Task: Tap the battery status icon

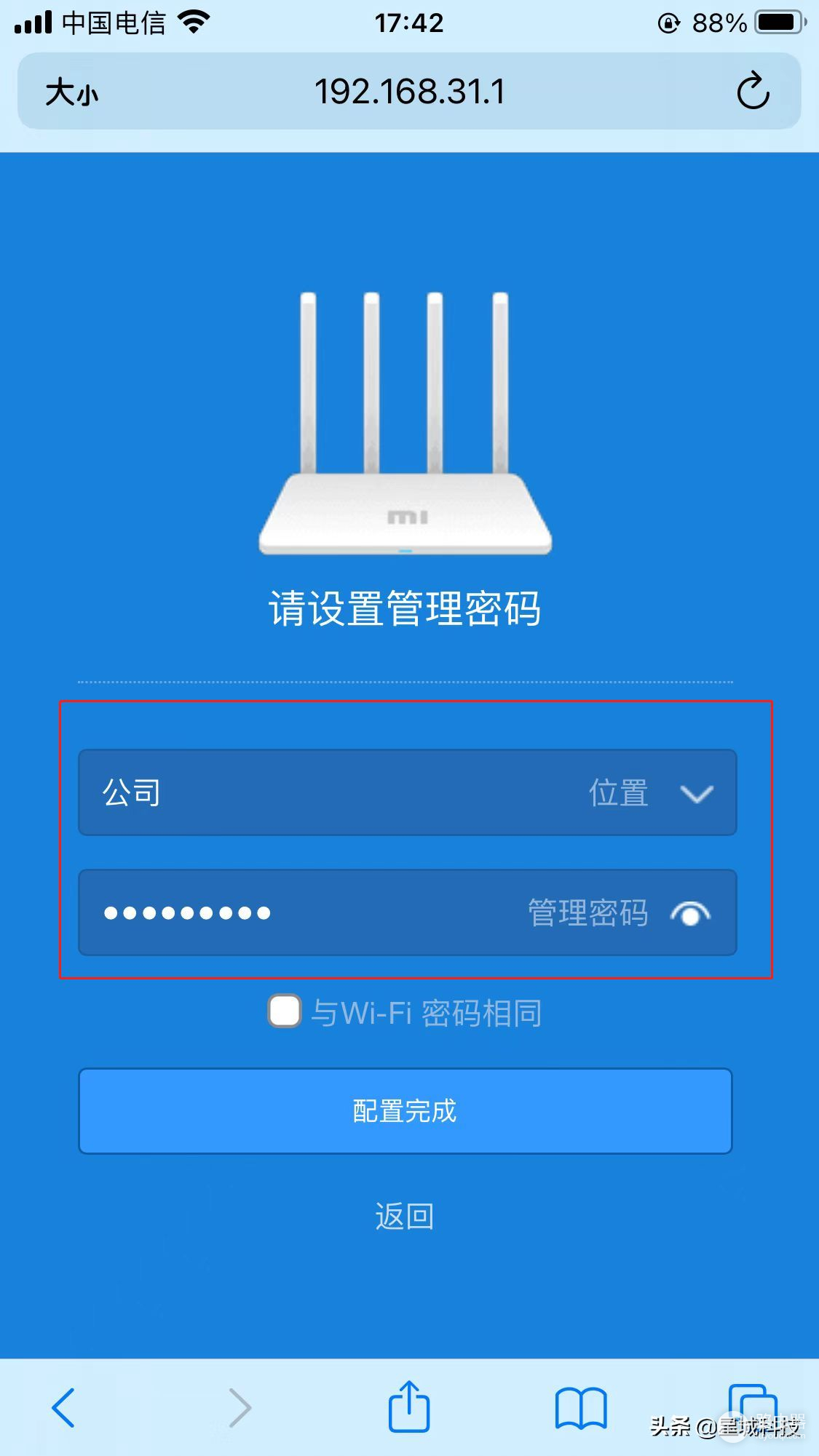Action: [x=780, y=23]
